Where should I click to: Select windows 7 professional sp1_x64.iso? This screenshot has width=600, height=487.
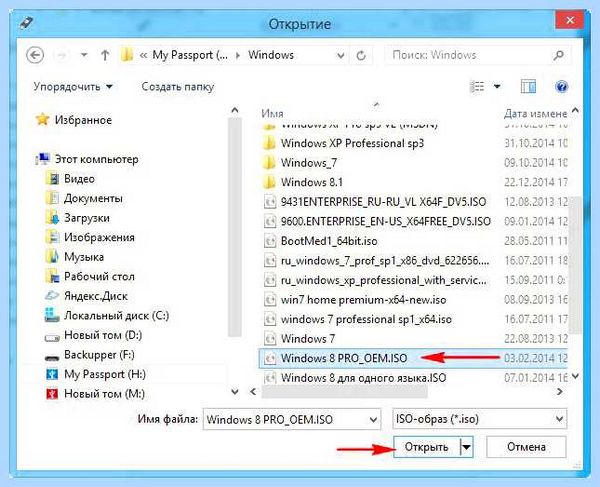pos(366,319)
